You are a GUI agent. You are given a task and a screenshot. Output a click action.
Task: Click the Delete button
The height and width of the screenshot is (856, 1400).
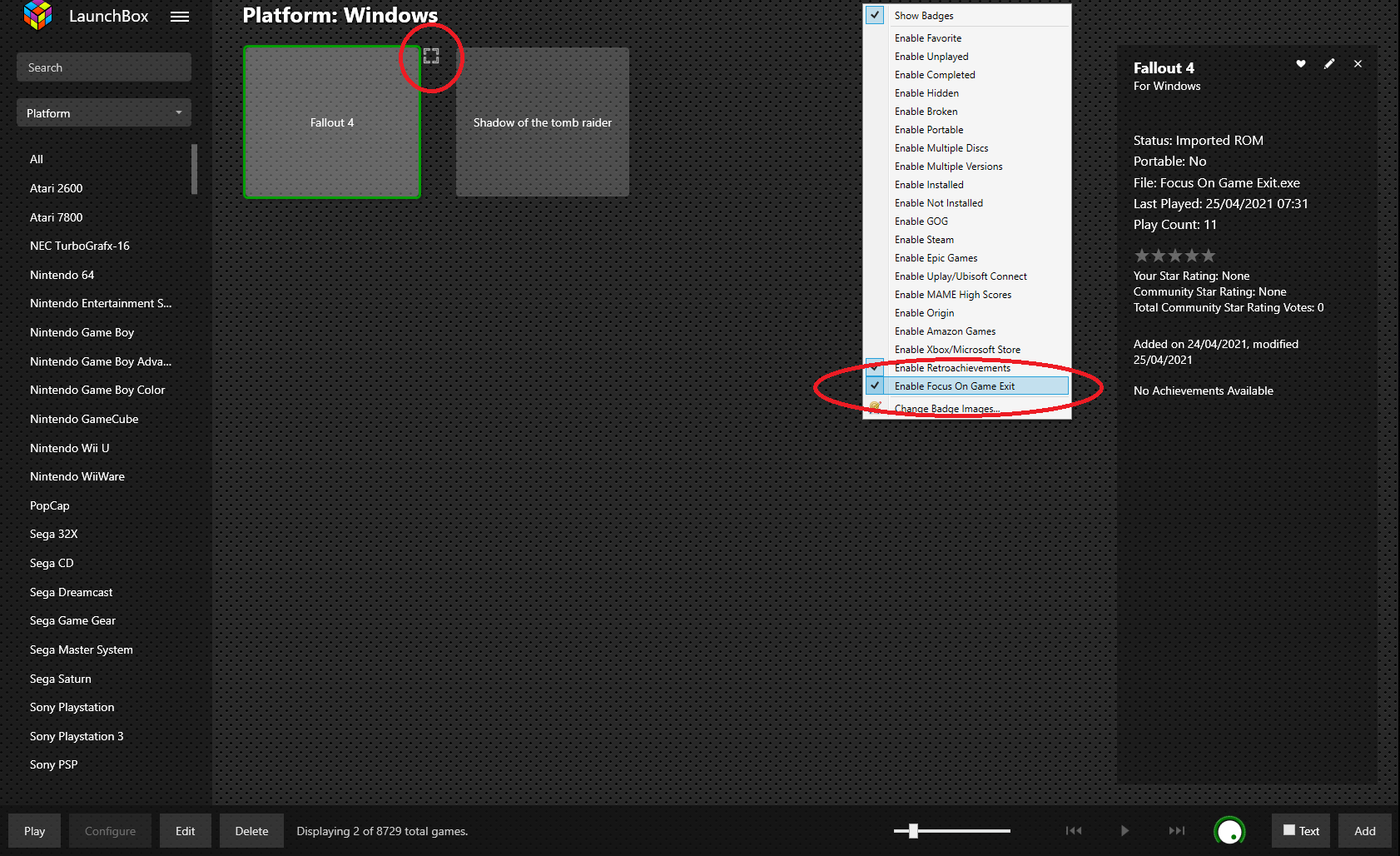pyautogui.click(x=251, y=831)
